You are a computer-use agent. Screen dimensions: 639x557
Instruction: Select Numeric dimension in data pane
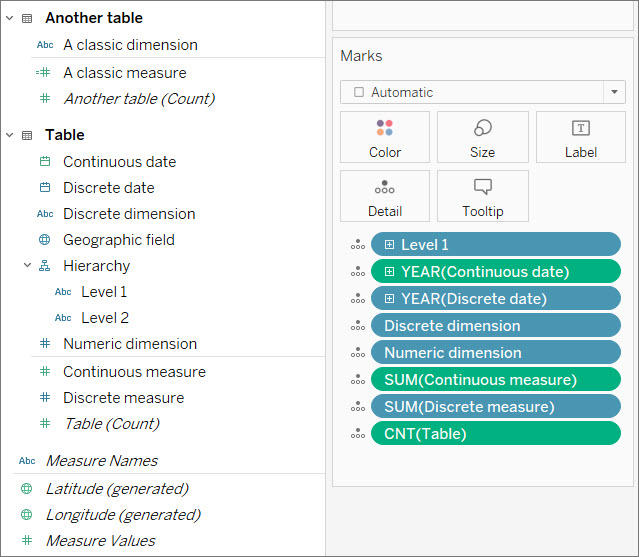coord(130,344)
